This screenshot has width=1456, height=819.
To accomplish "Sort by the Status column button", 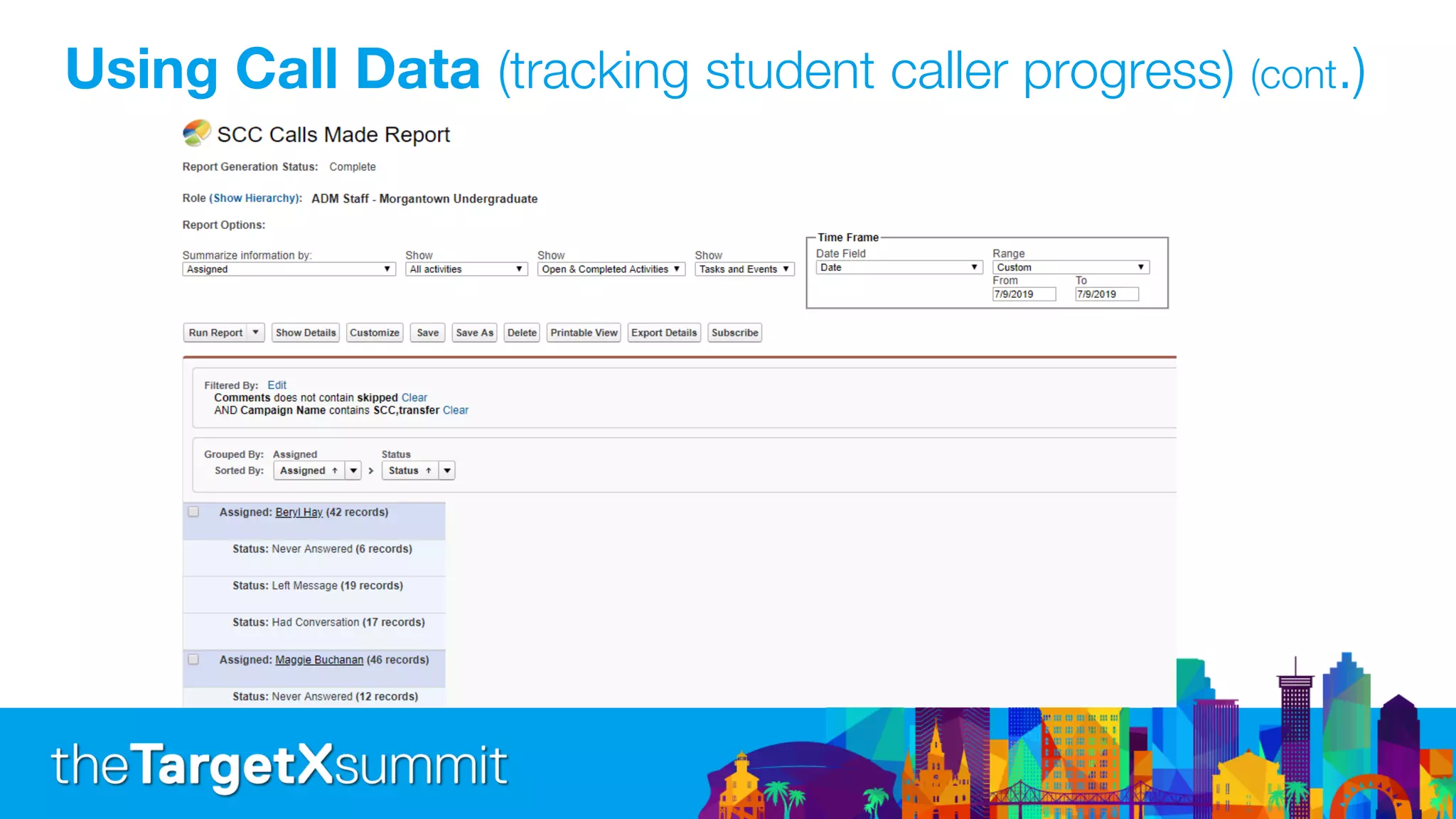I will tap(409, 471).
